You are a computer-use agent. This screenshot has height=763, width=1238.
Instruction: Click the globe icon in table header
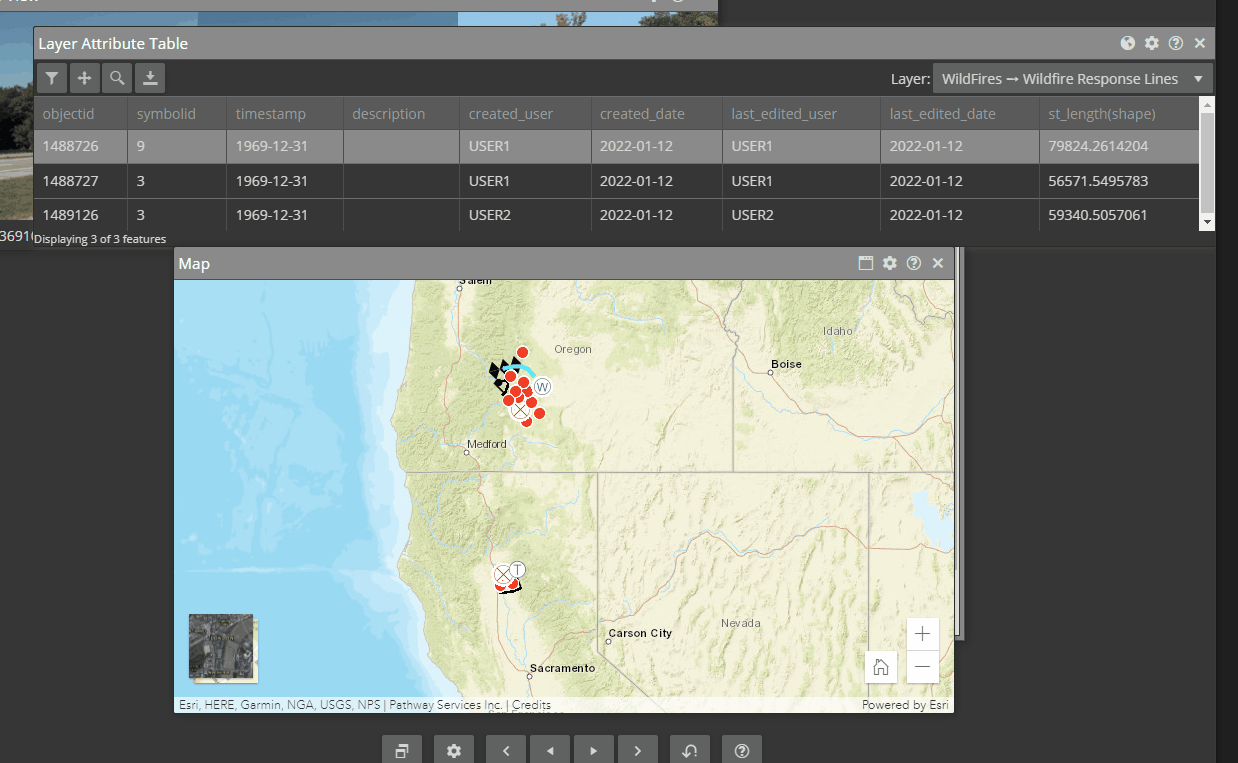coord(1128,43)
